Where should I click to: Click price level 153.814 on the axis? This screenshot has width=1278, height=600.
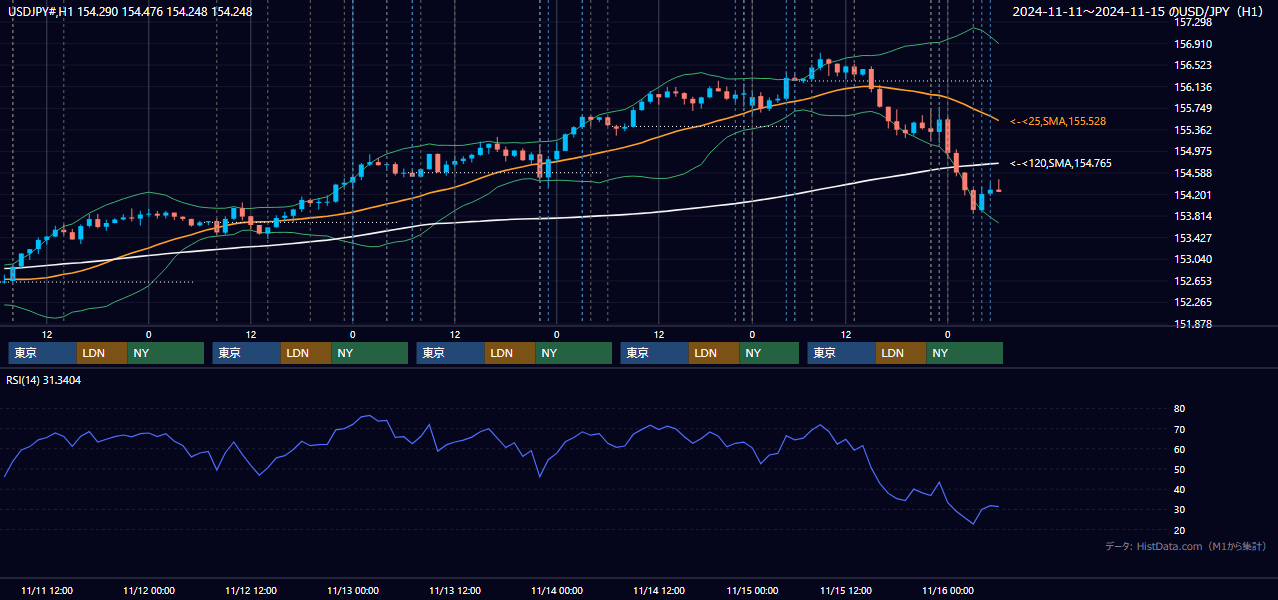1192,216
